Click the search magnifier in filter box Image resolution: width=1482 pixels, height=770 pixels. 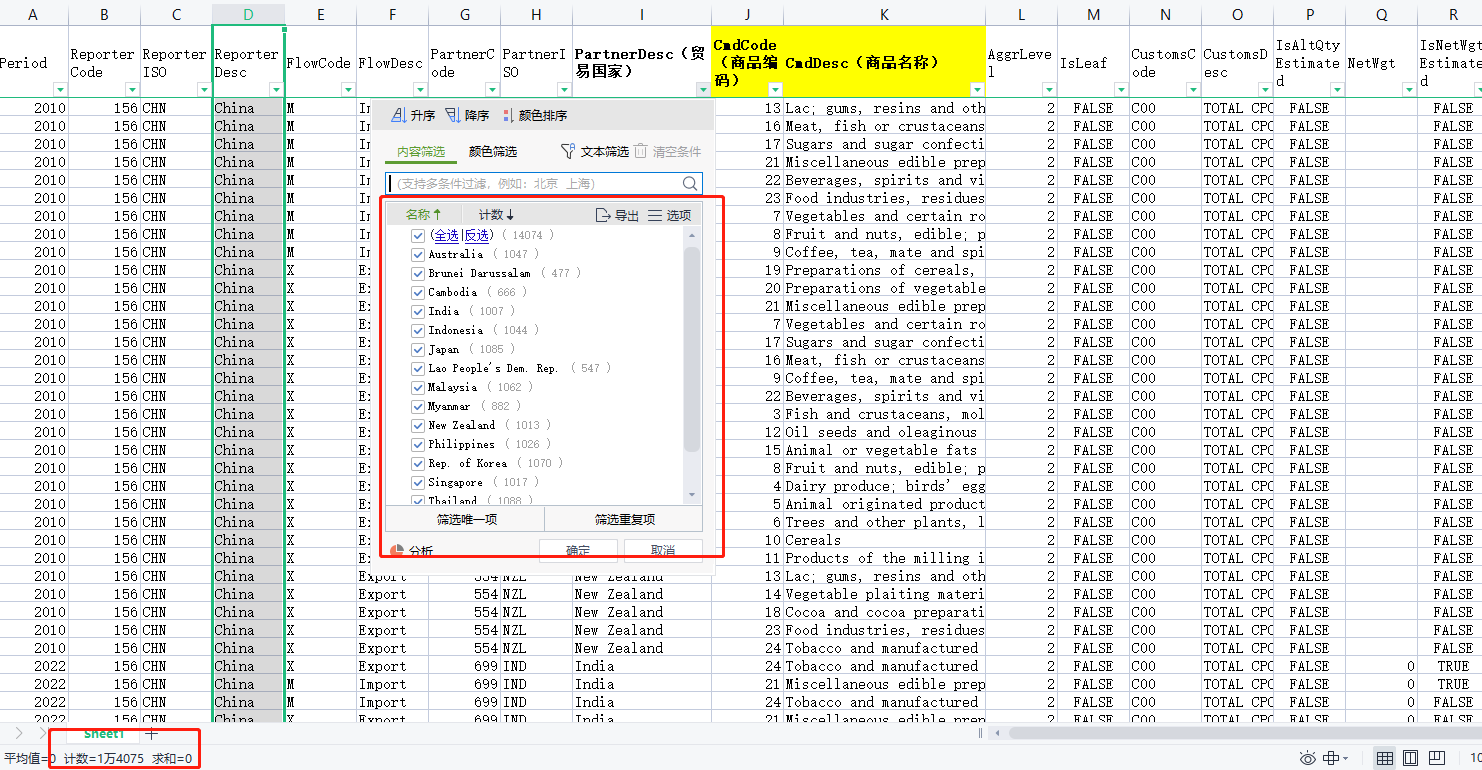pos(690,184)
